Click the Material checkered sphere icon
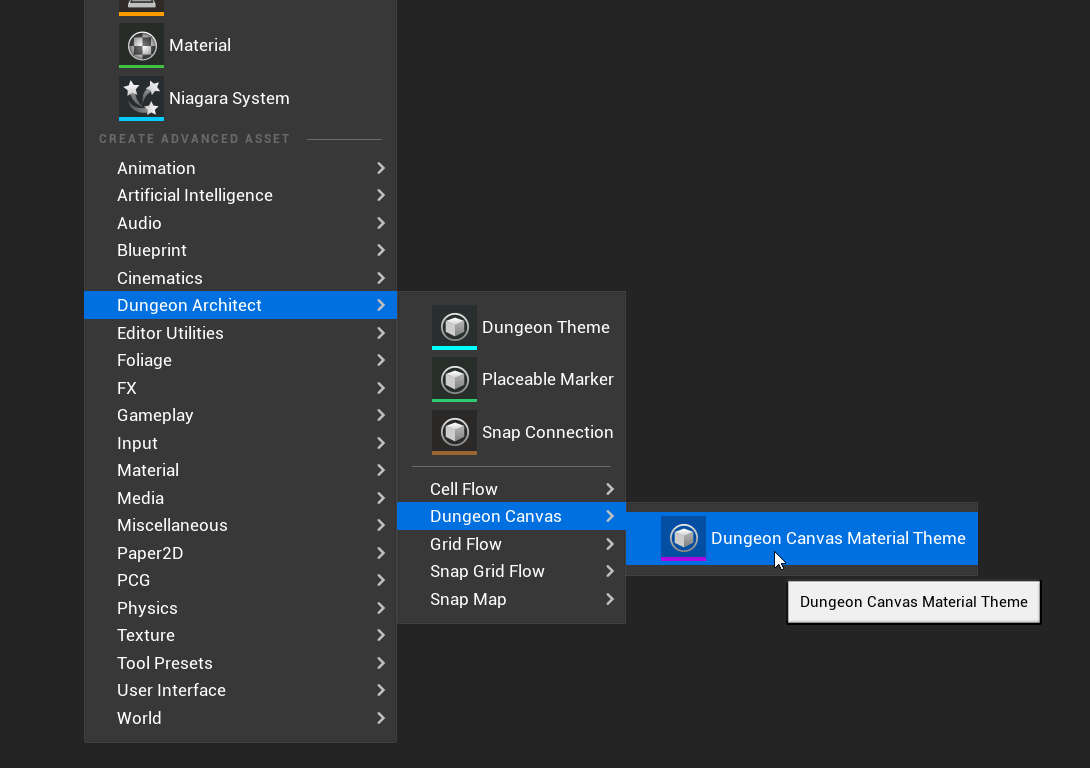This screenshot has width=1090, height=768. [x=141, y=45]
